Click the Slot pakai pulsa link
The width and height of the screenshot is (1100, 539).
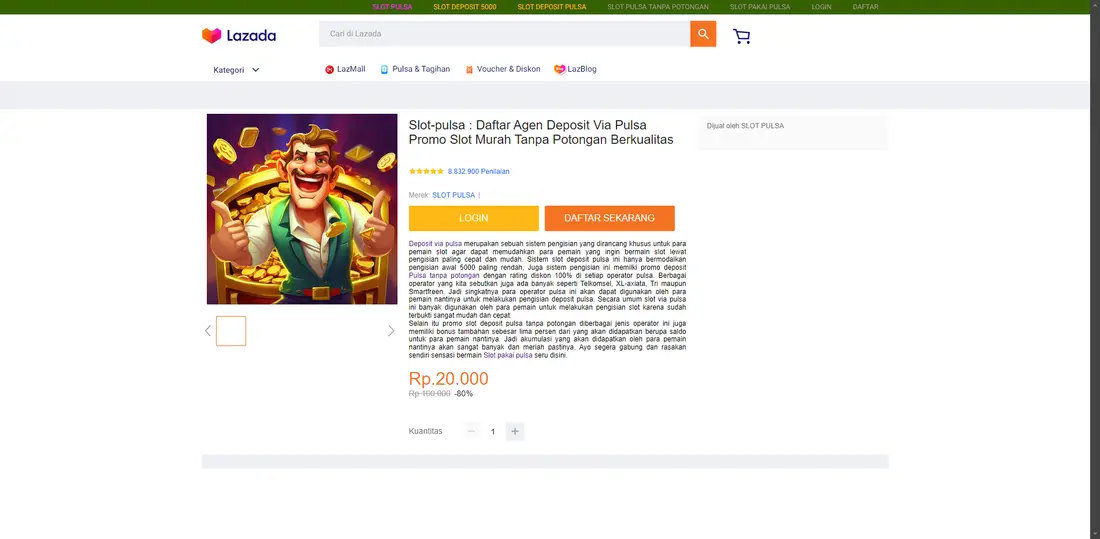(508, 355)
